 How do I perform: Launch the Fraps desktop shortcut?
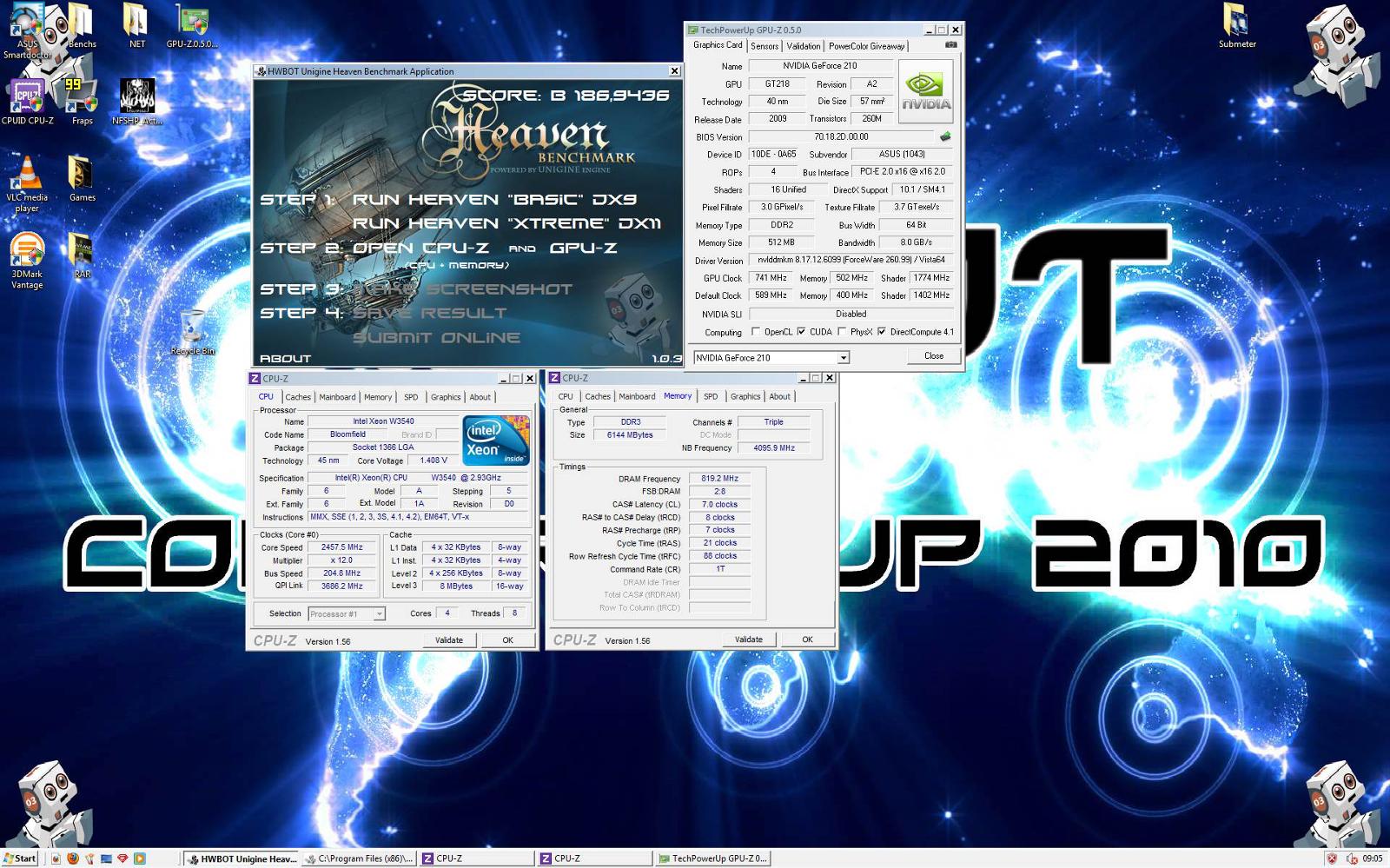82,102
